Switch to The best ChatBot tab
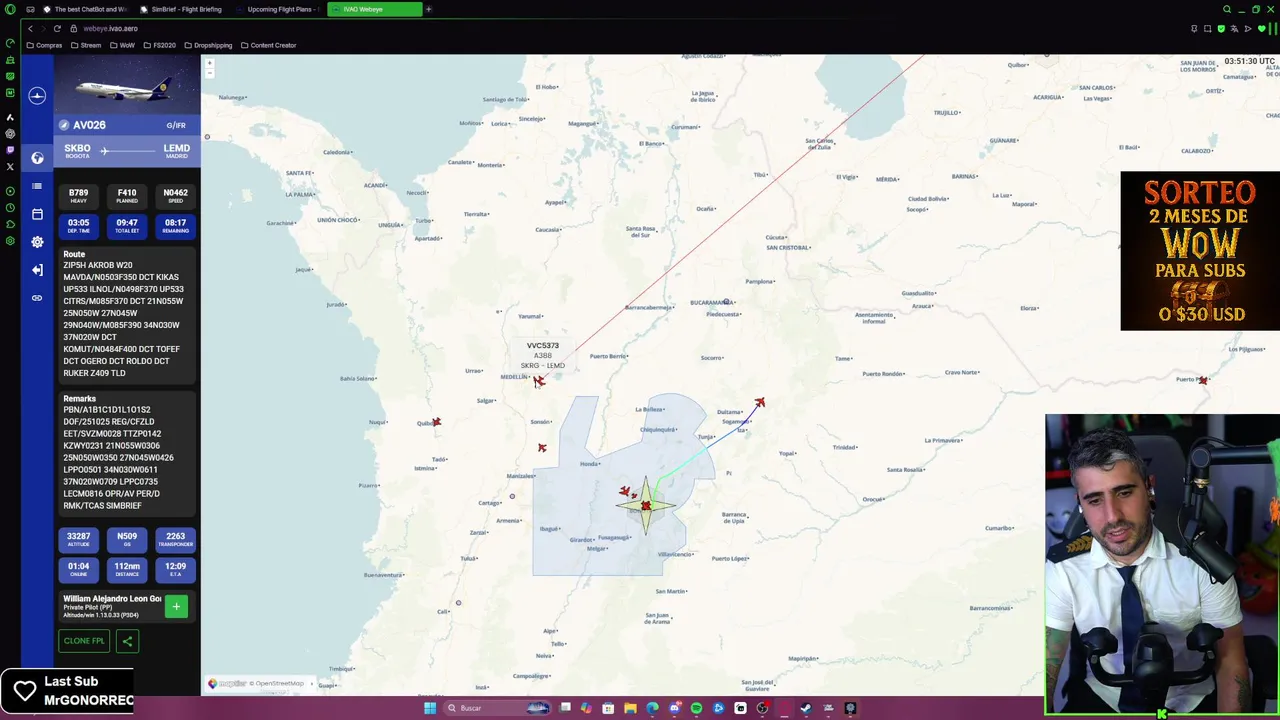 tap(85, 9)
